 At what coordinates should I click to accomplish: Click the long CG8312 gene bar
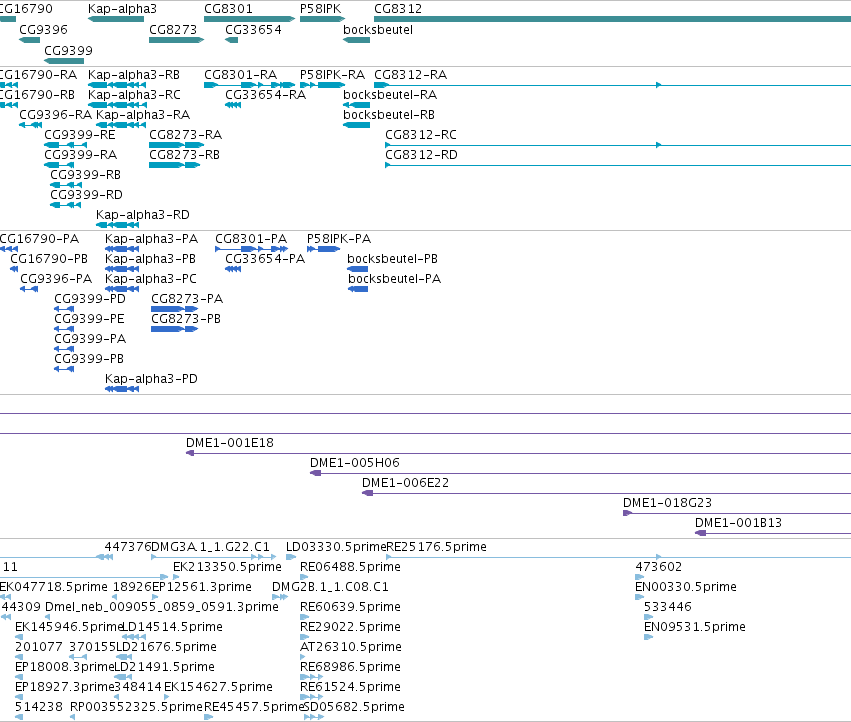(x=612, y=19)
